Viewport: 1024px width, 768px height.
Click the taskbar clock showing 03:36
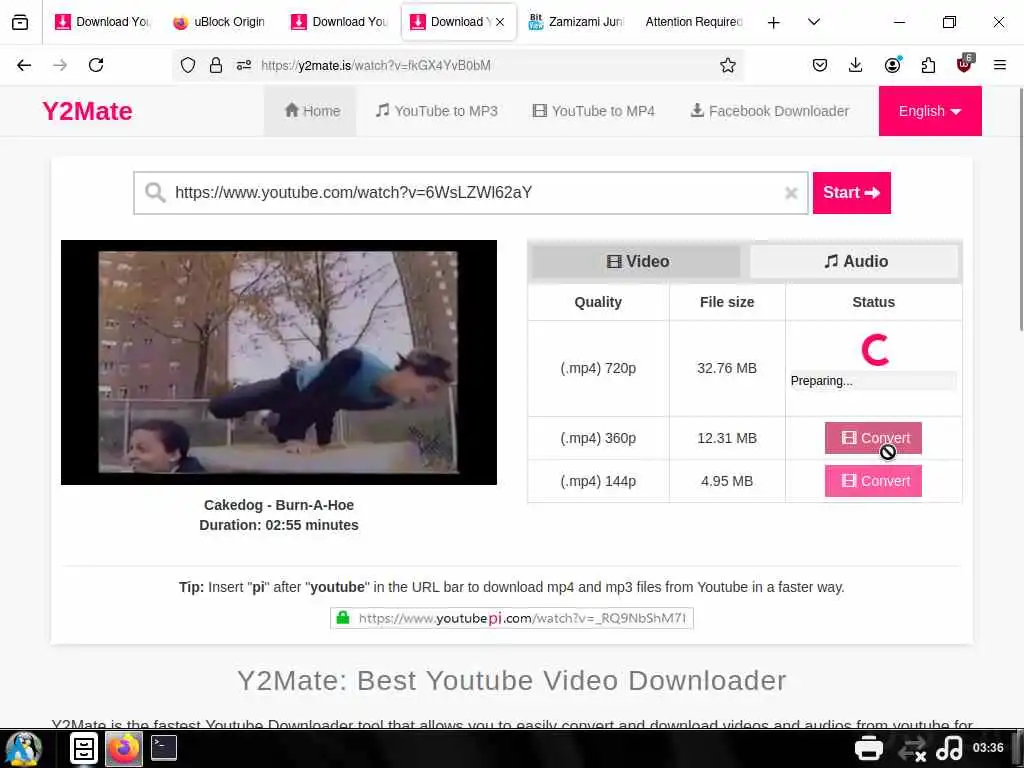[988, 748]
